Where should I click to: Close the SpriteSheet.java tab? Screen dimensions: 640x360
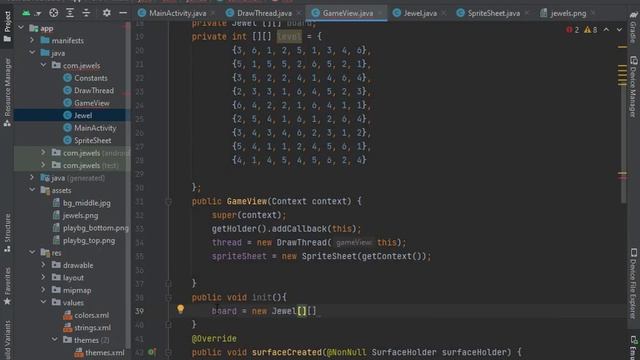point(527,13)
